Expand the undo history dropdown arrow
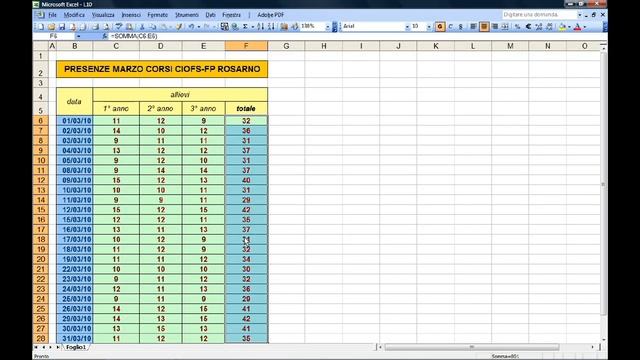 point(199,27)
